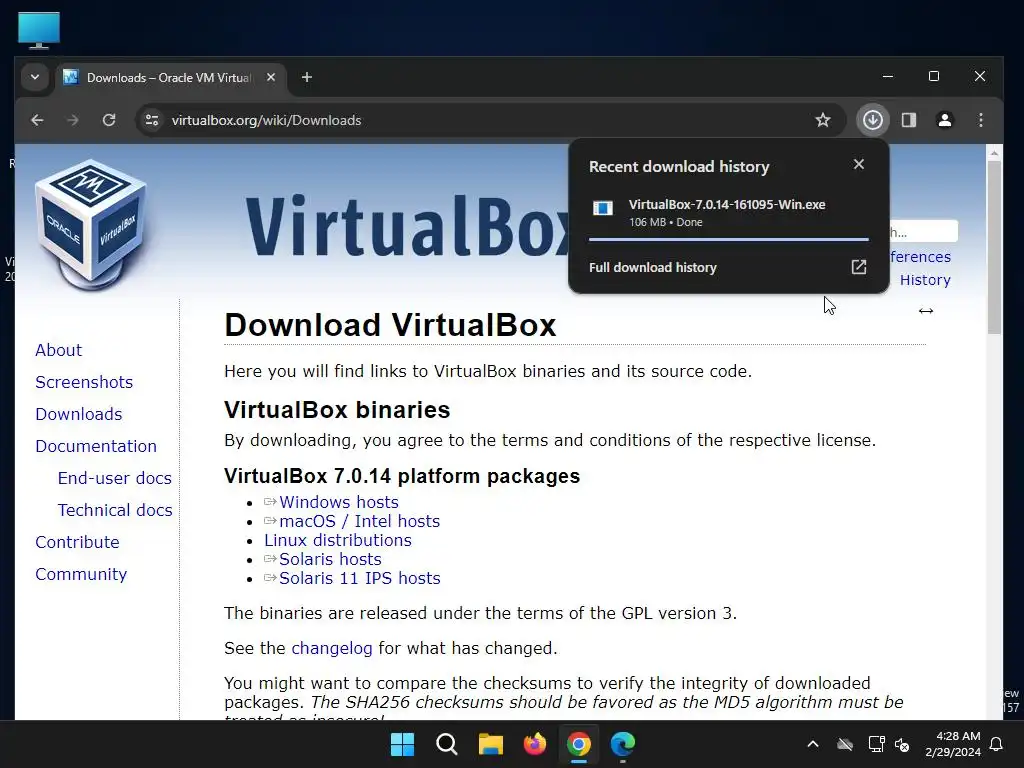Image resolution: width=1024 pixels, height=768 pixels.
Task: Click Full download history
Action: [x=652, y=267]
